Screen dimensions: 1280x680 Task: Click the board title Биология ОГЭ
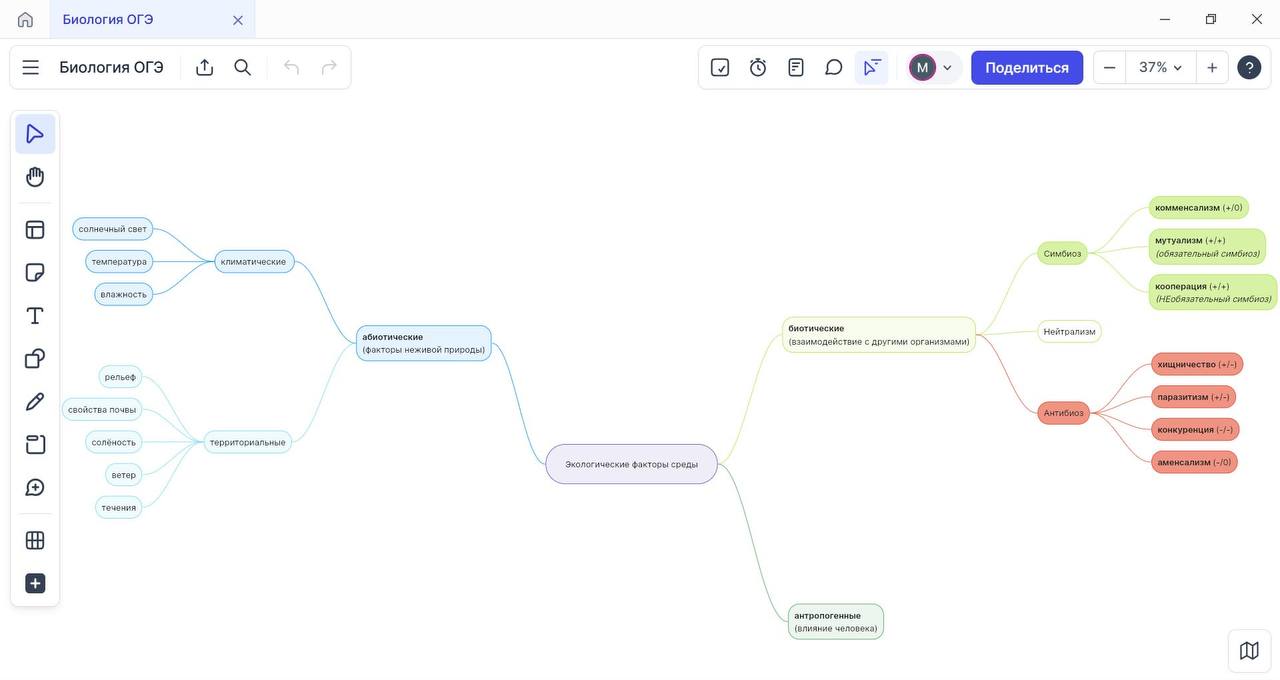111,67
